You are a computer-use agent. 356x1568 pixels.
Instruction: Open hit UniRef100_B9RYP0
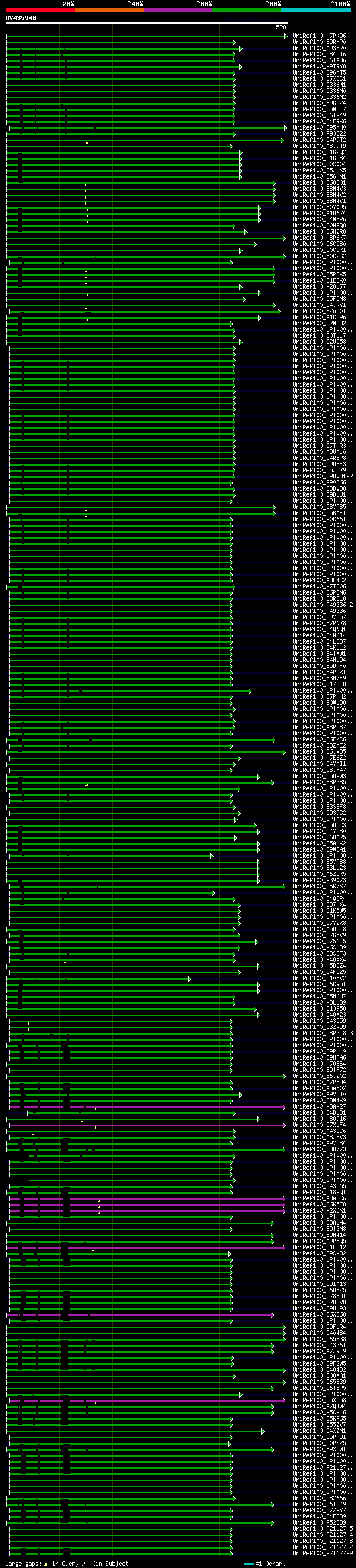coord(319,42)
